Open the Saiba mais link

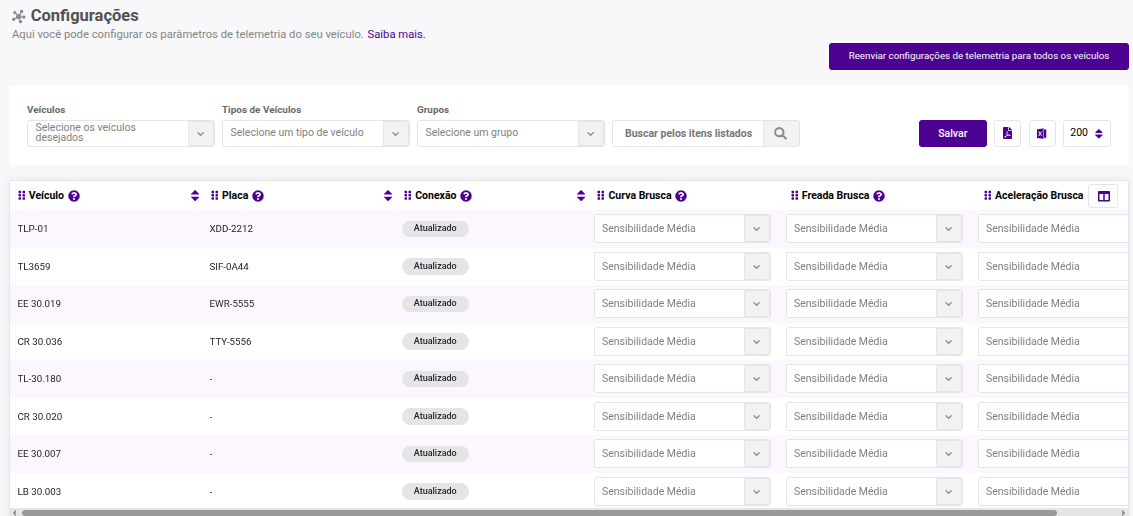click(x=396, y=34)
